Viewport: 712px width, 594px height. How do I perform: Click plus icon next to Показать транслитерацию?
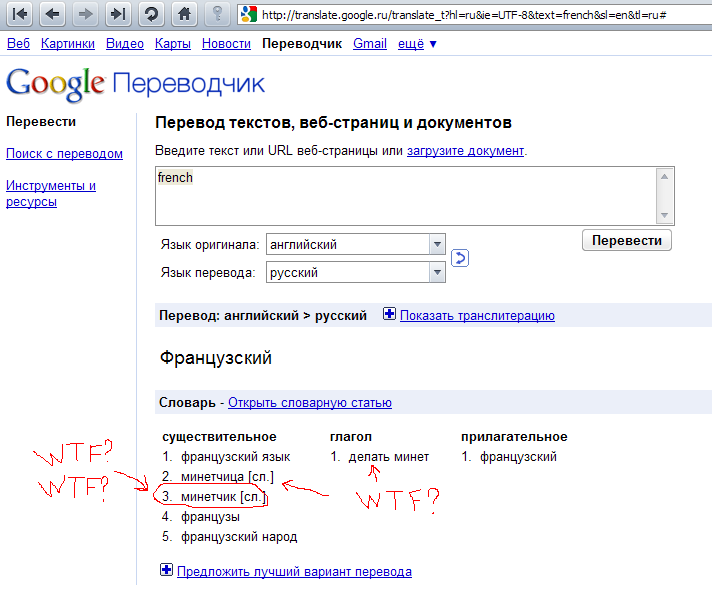point(389,314)
